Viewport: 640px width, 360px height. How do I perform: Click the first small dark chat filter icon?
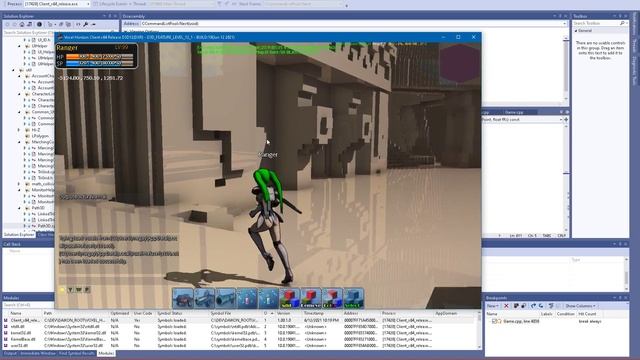(x=71, y=290)
